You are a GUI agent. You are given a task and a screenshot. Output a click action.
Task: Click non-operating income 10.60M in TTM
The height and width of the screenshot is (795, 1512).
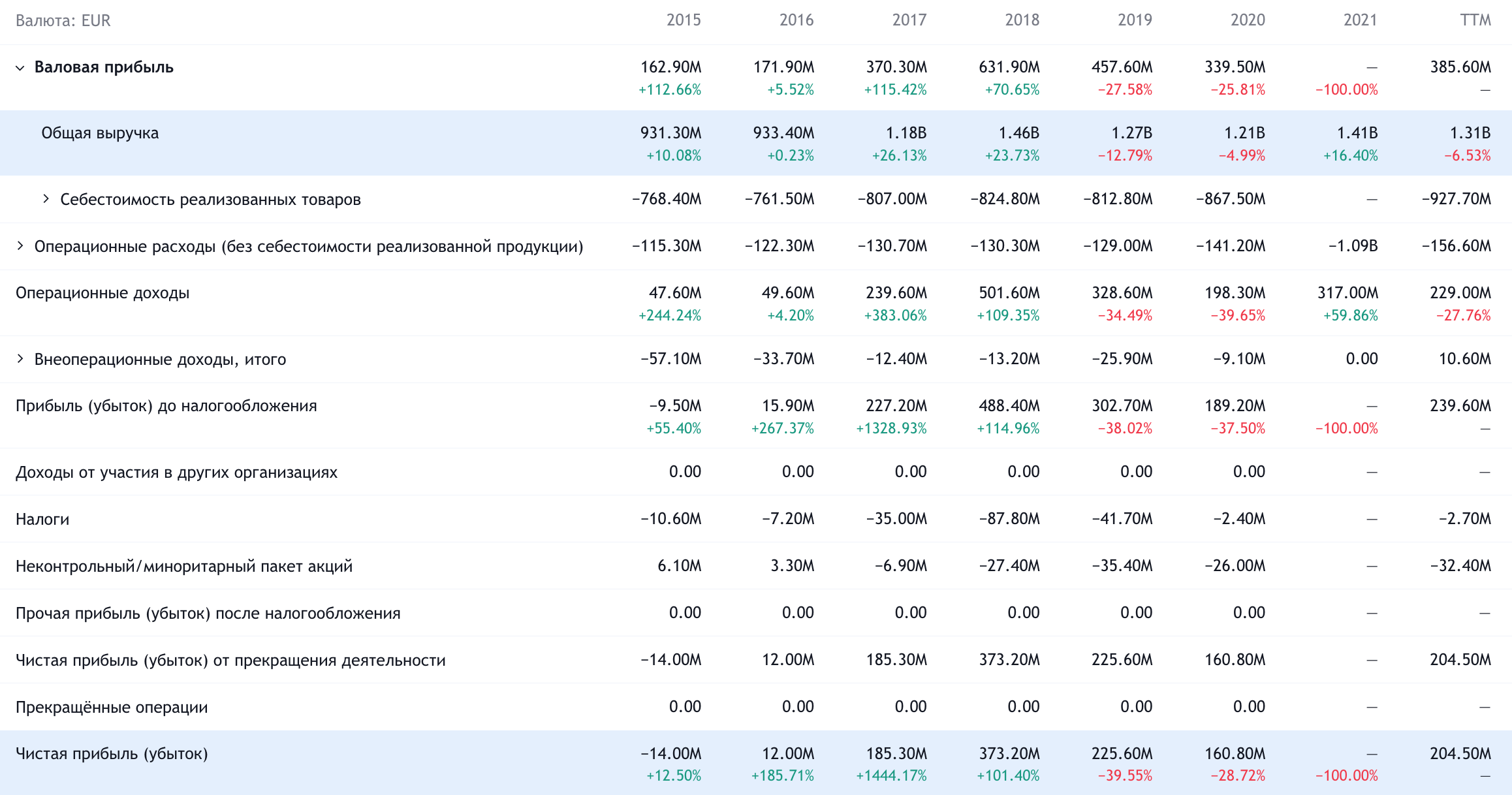[x=1465, y=359]
